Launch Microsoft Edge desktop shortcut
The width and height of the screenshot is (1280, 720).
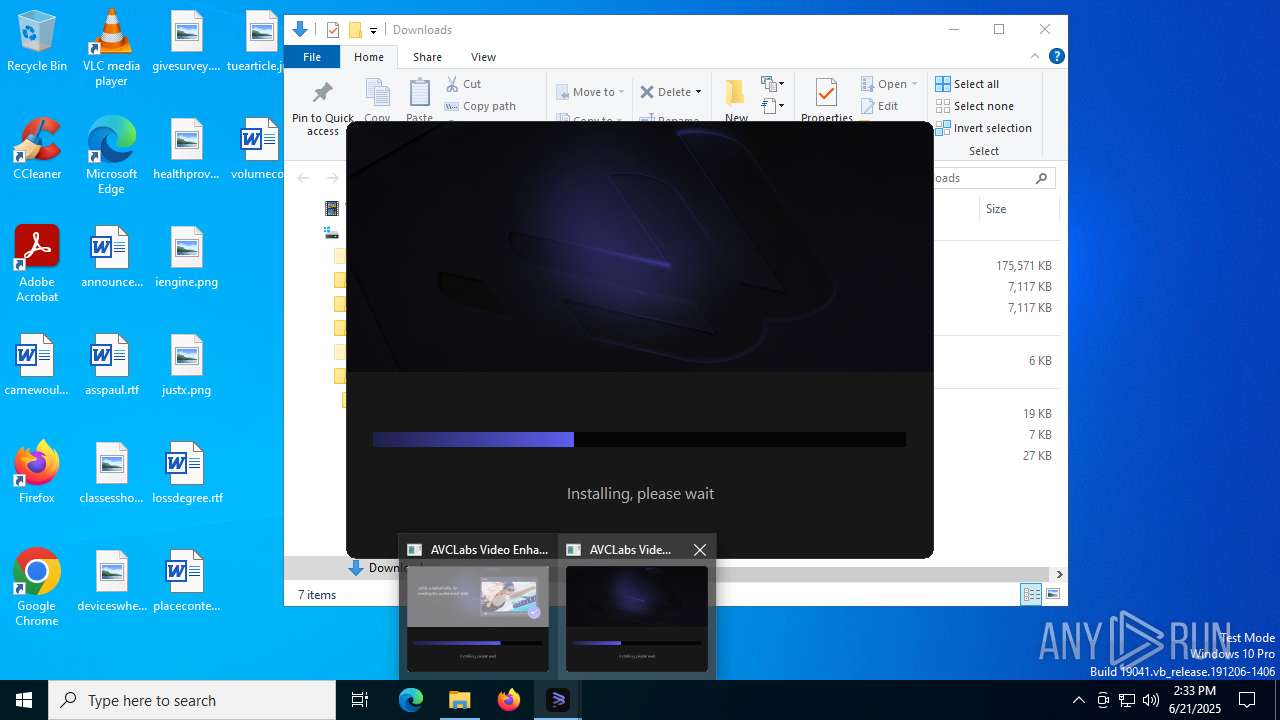pos(111,157)
